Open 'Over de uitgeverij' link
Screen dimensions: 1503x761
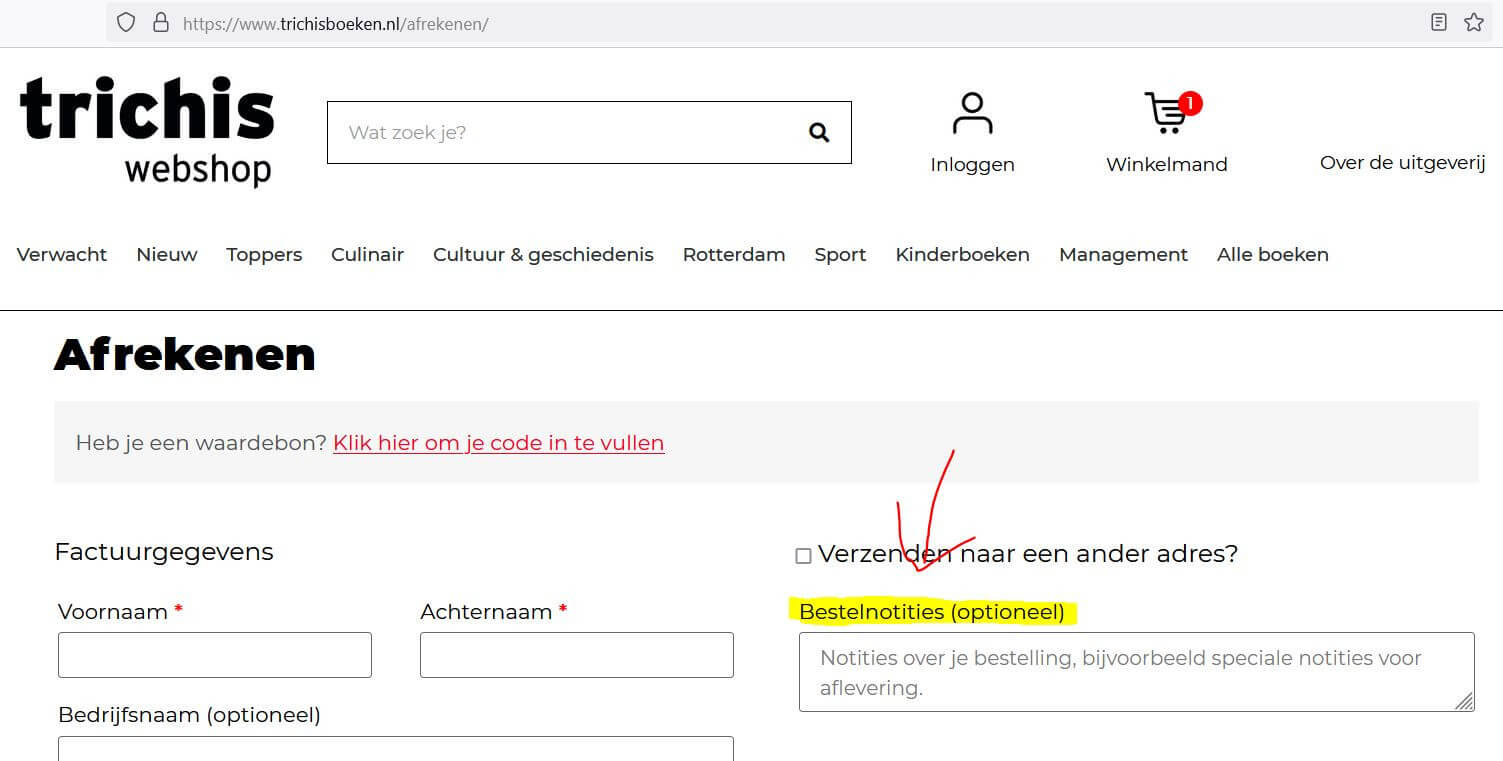click(1402, 163)
